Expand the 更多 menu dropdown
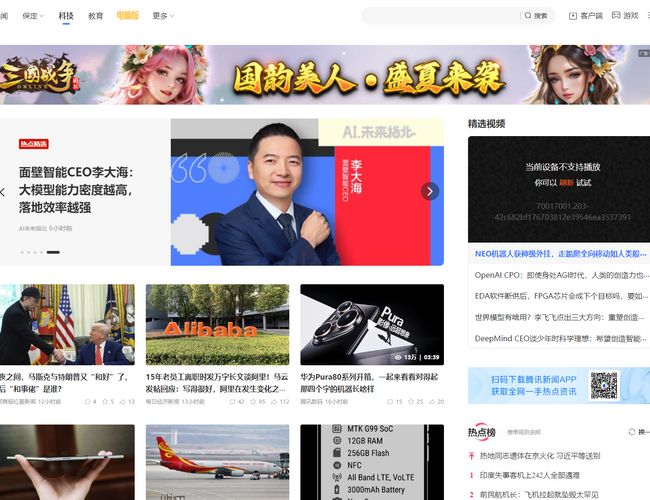The height and width of the screenshot is (500, 650). (x=163, y=16)
